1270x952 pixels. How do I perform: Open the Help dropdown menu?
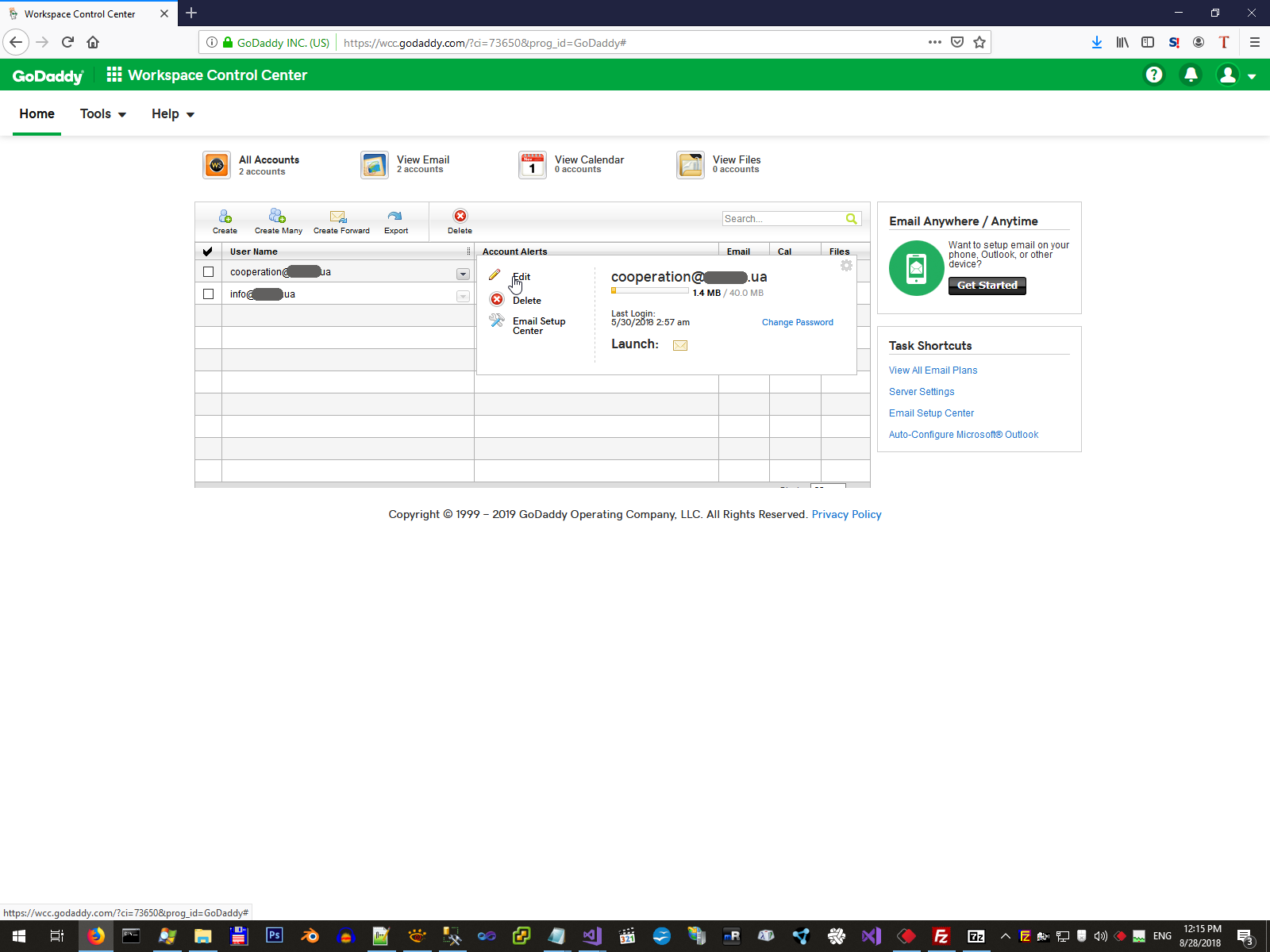tap(173, 113)
